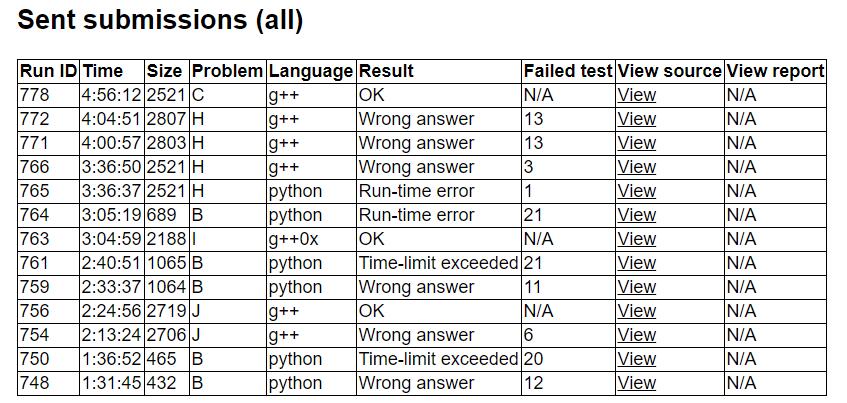Click the Run ID column header
This screenshot has width=847, height=403.
point(48,71)
